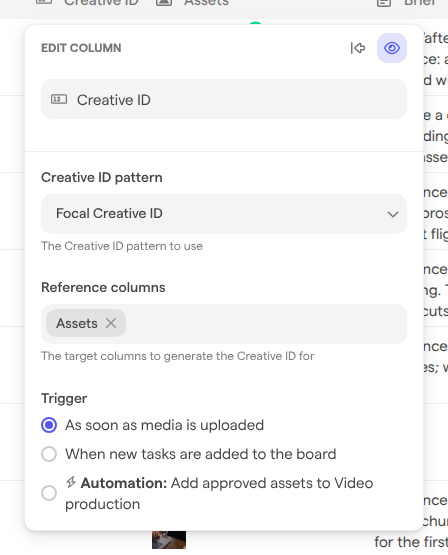Expand the pattern dropdown chevron

point(393,214)
